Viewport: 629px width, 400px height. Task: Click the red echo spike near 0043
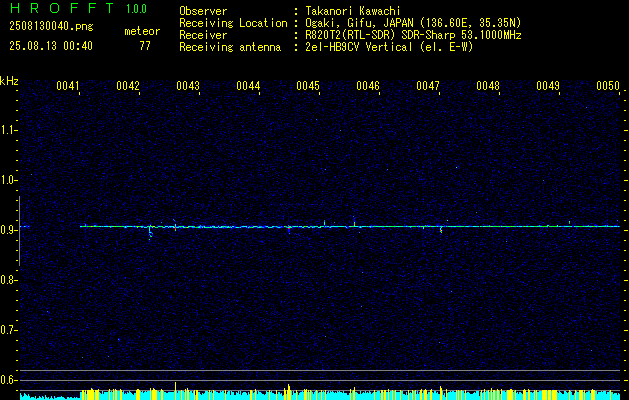point(175,226)
